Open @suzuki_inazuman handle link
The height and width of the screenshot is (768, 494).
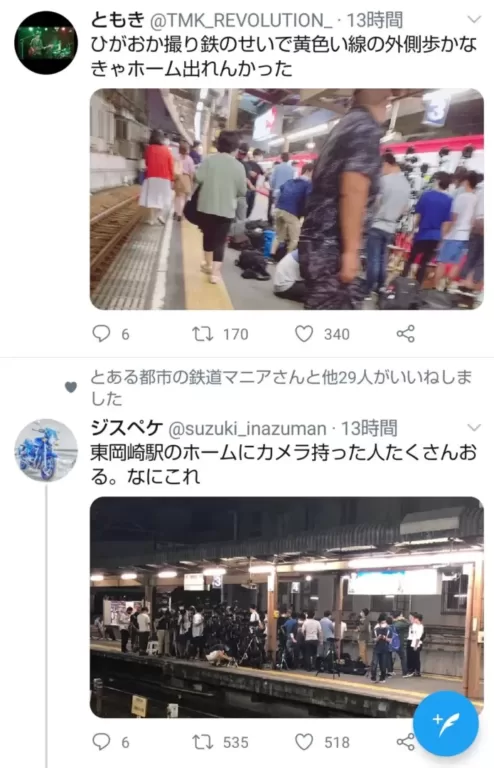pos(247,429)
